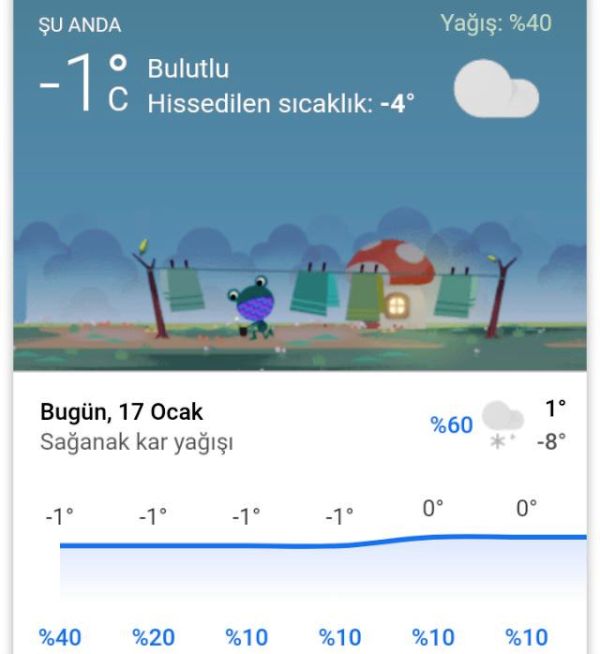Tap the Yağış: %40 precipitation label
Screen dimensions: 600x654
tap(496, 23)
